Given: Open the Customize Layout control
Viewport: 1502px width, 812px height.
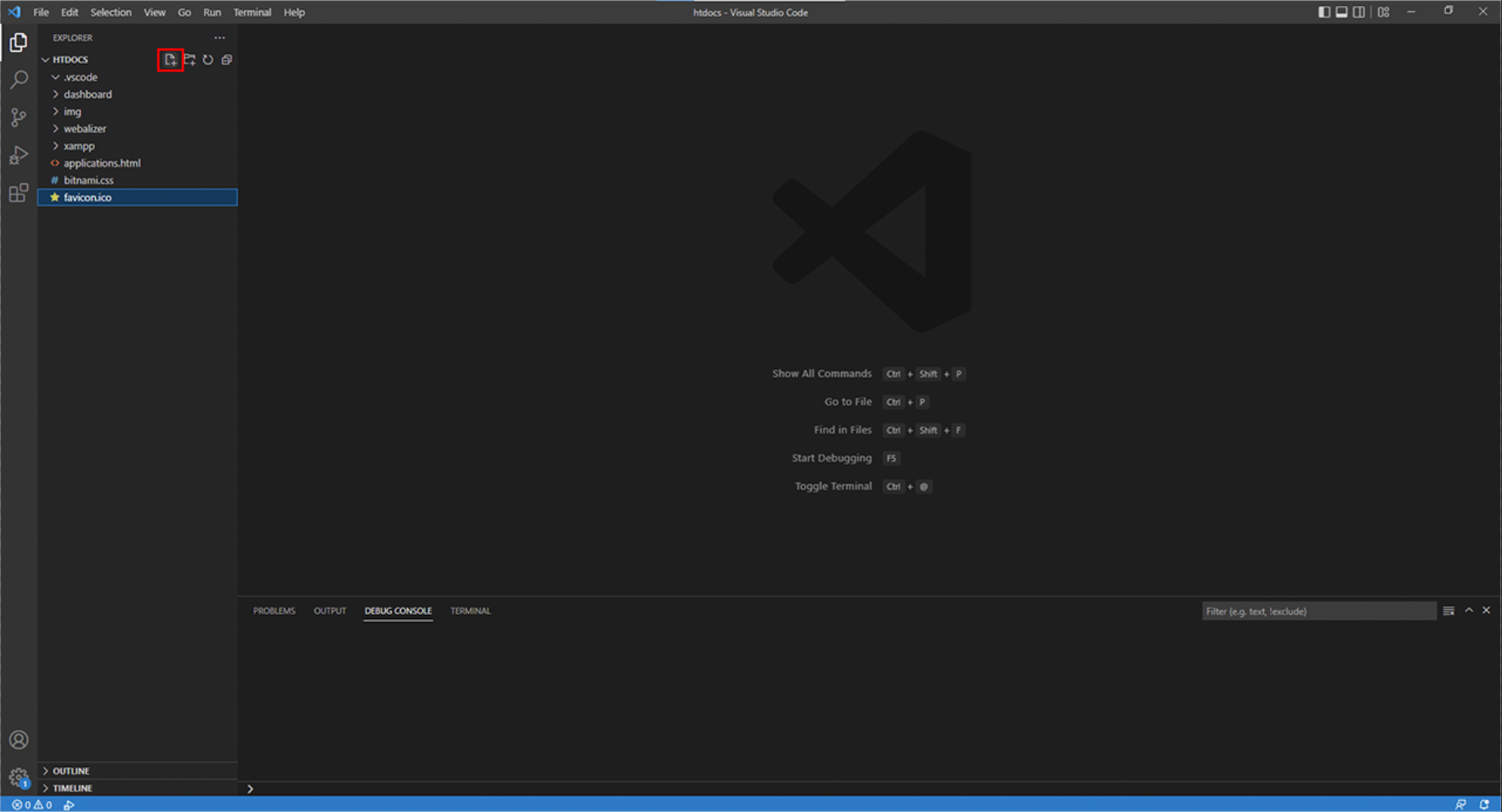Looking at the screenshot, I should coord(1384,12).
